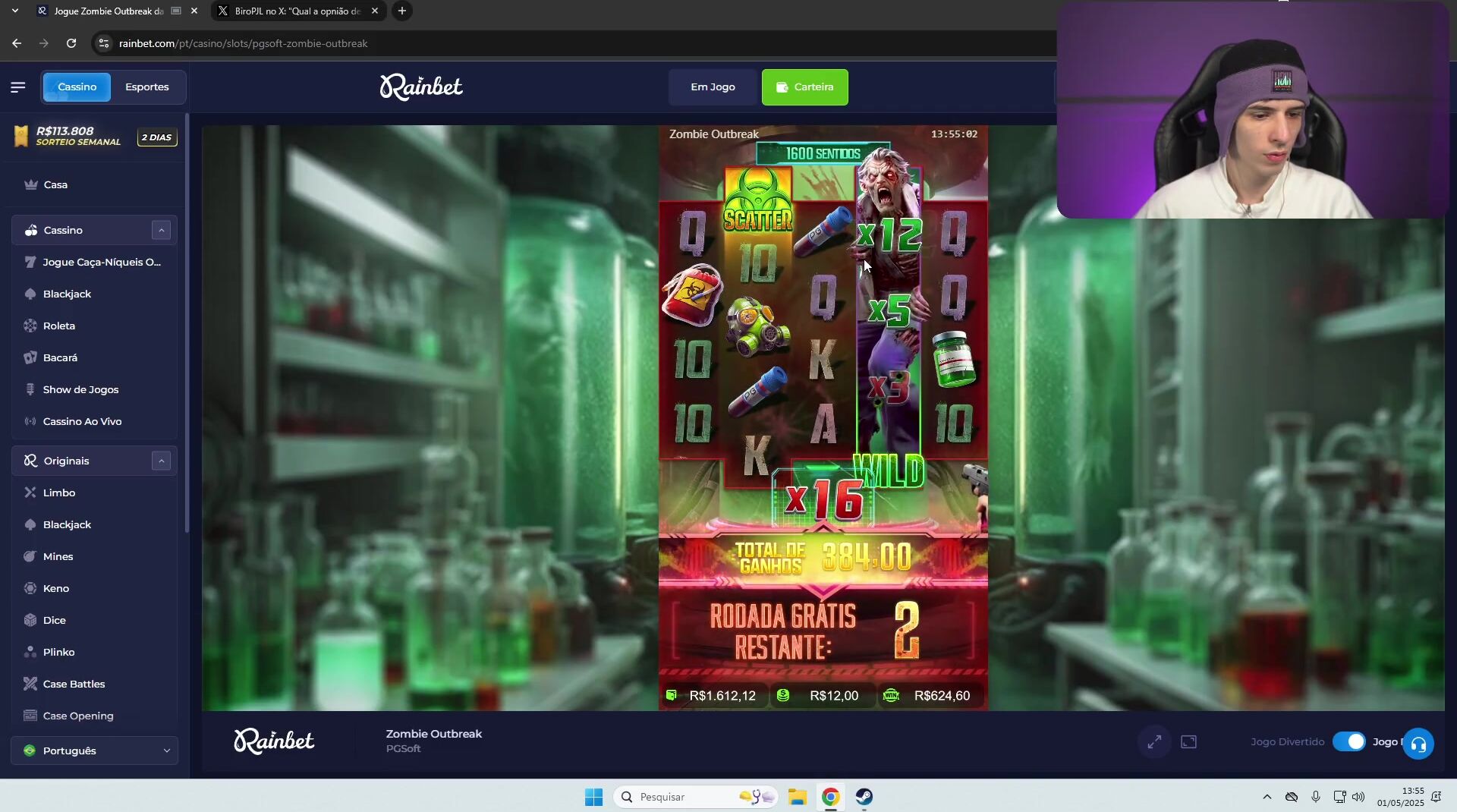Click the sidebar scrollbar
This screenshot has height=812, width=1457.
(x=187, y=325)
